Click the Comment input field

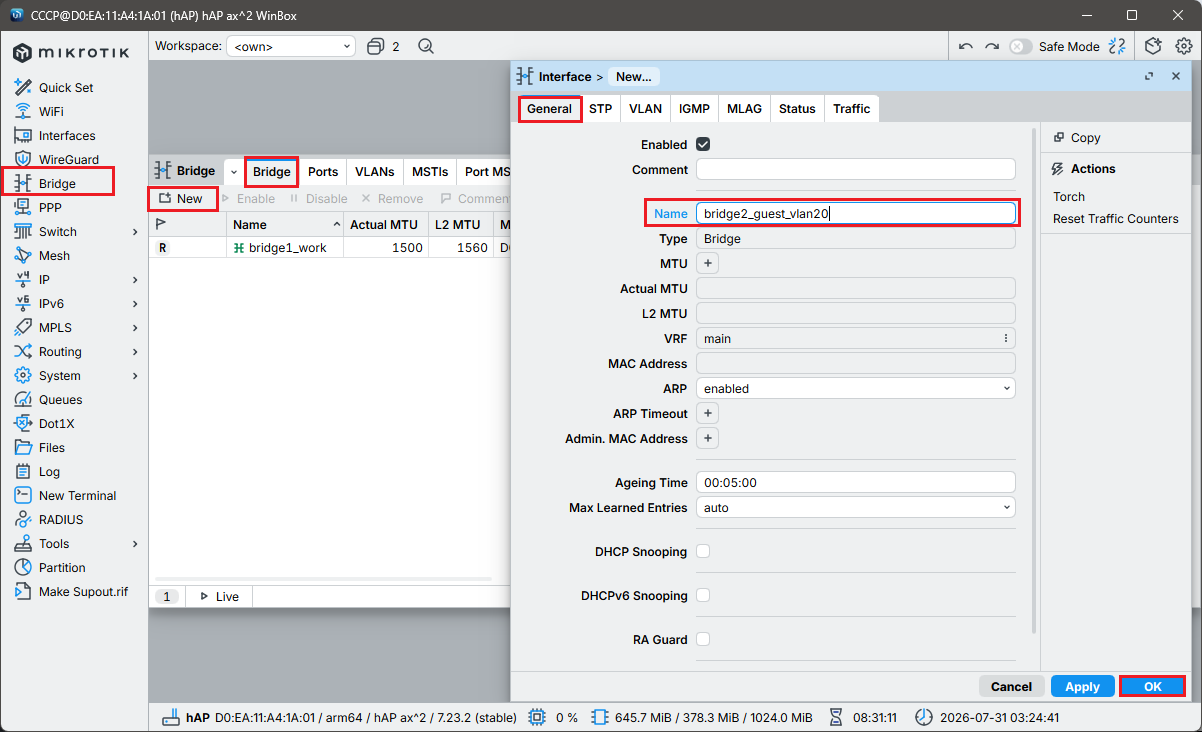click(x=855, y=169)
